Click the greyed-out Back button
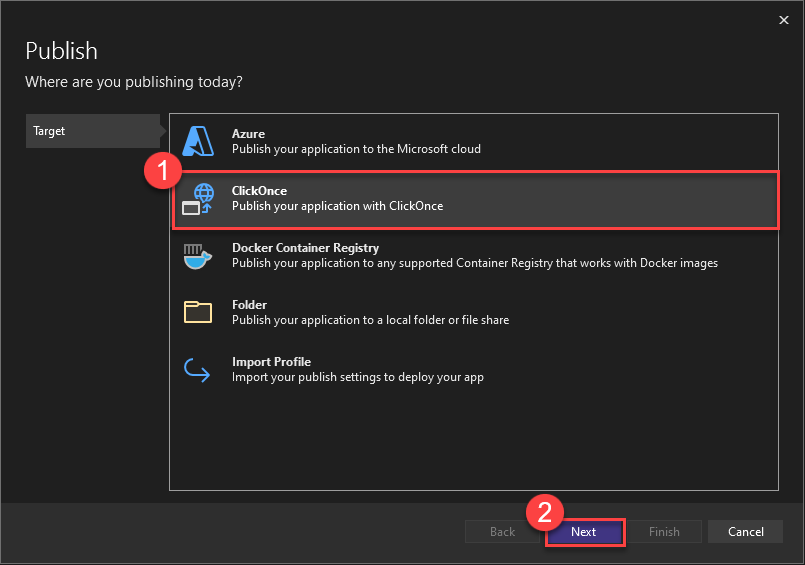 coord(502,532)
